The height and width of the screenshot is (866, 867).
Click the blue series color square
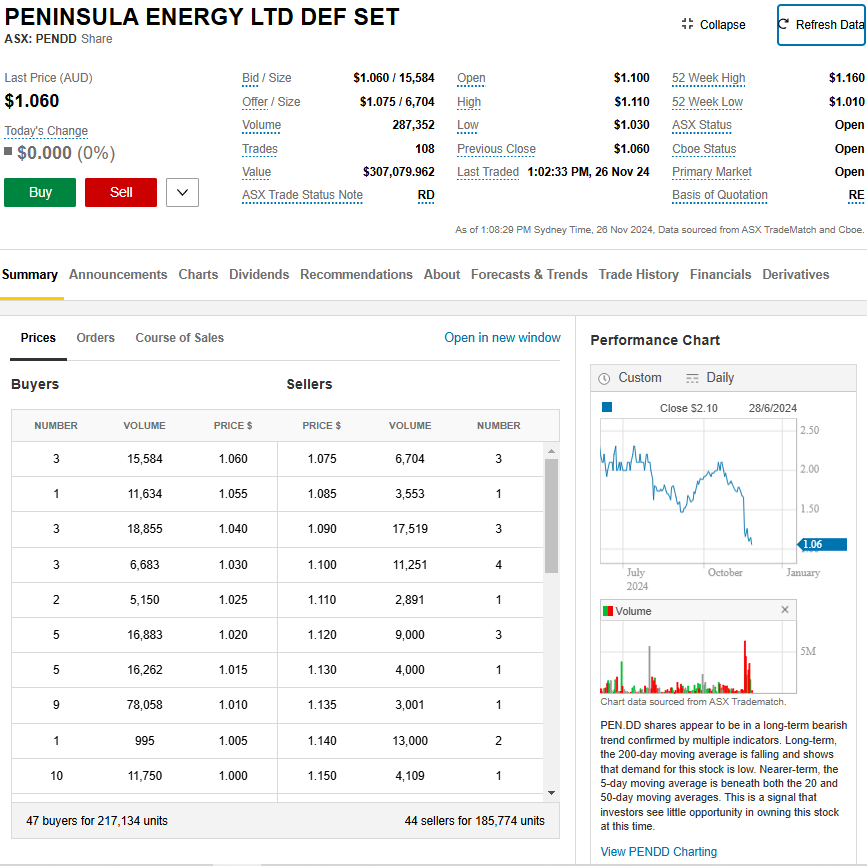point(607,408)
